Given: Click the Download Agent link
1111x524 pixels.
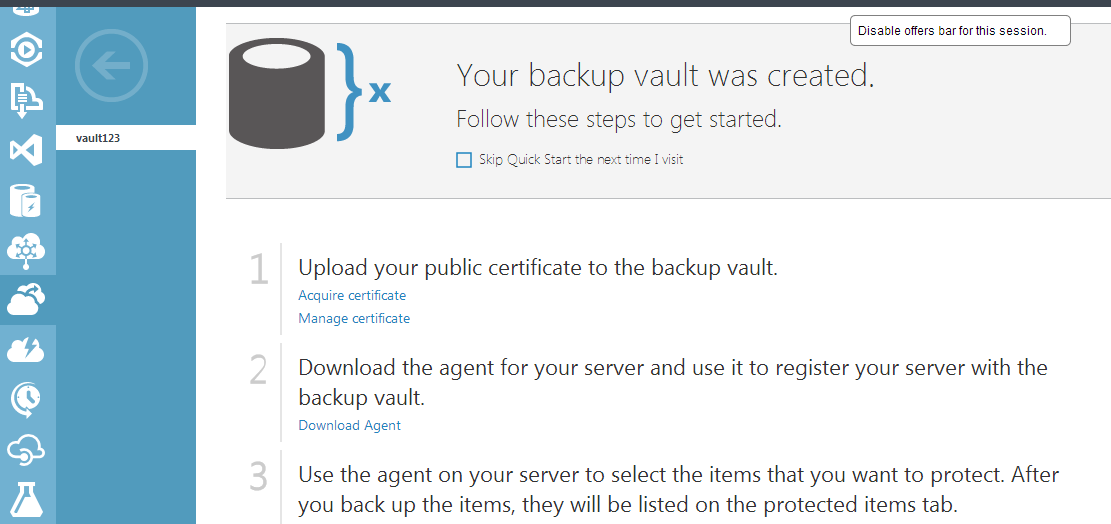Looking at the screenshot, I should point(349,426).
